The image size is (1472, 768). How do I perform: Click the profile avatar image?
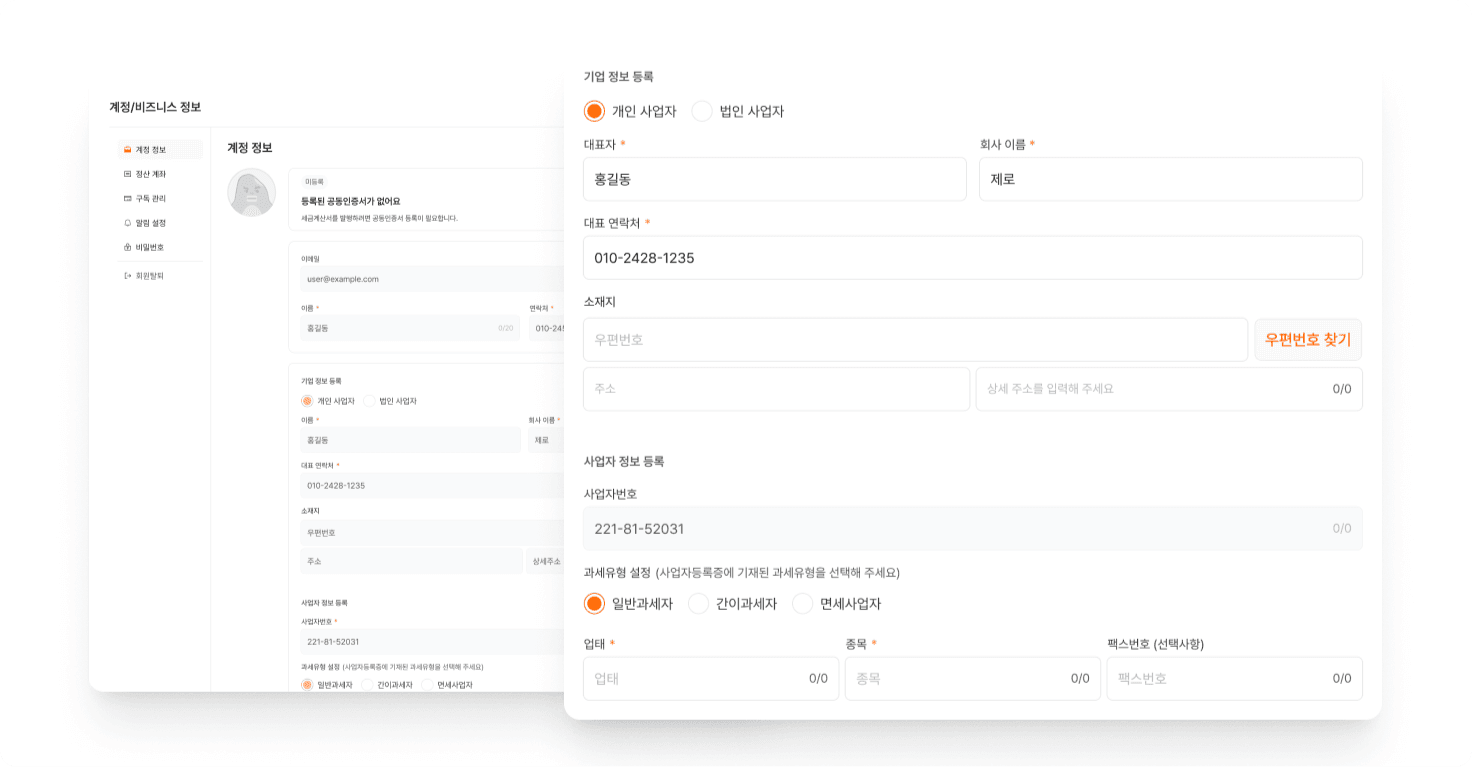click(x=252, y=193)
